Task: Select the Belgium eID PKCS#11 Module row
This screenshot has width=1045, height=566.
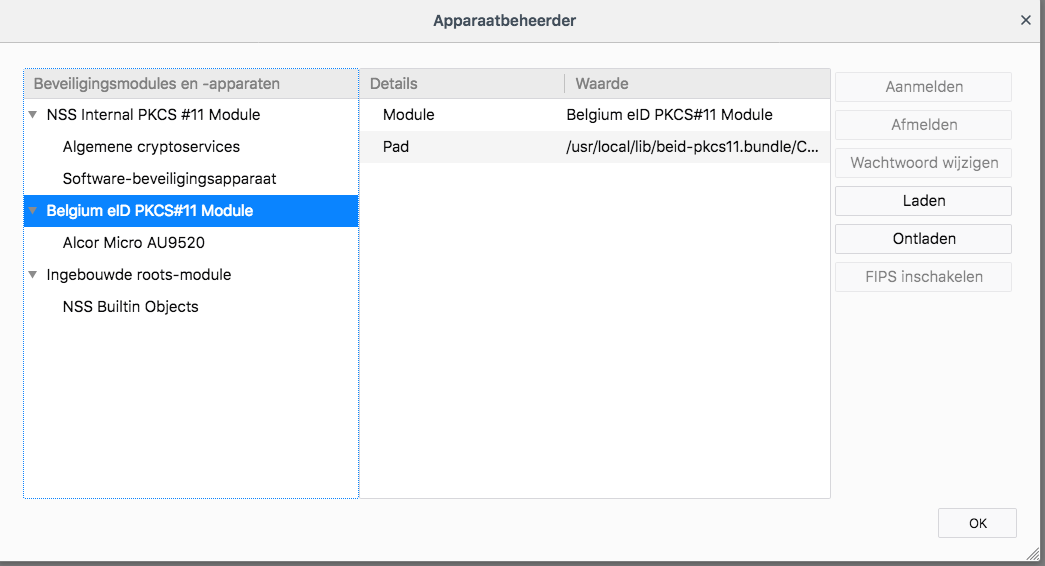Action: tap(150, 211)
